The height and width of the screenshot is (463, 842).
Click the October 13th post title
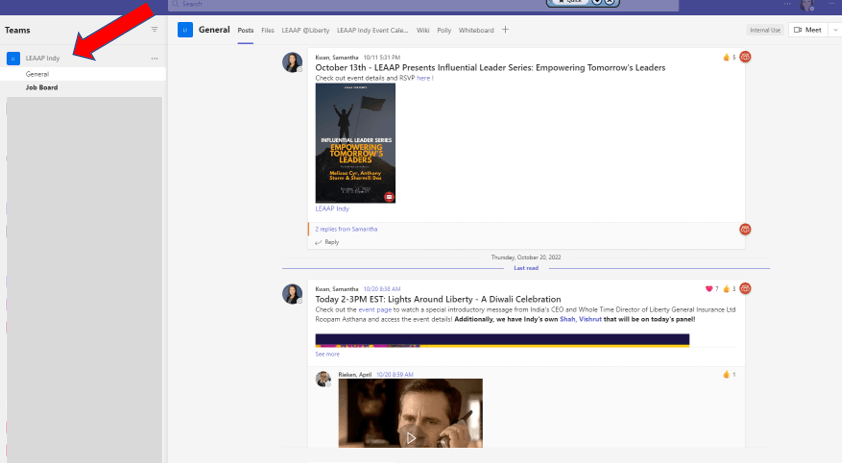point(490,68)
